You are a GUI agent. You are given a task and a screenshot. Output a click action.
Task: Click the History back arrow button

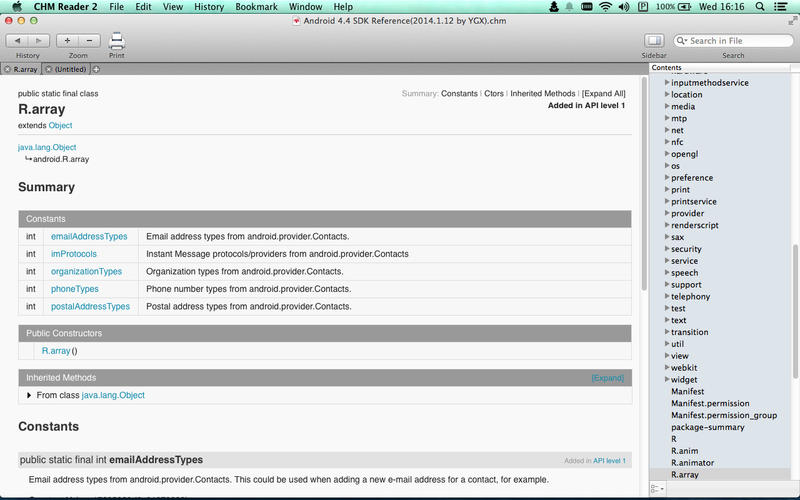[x=17, y=41]
